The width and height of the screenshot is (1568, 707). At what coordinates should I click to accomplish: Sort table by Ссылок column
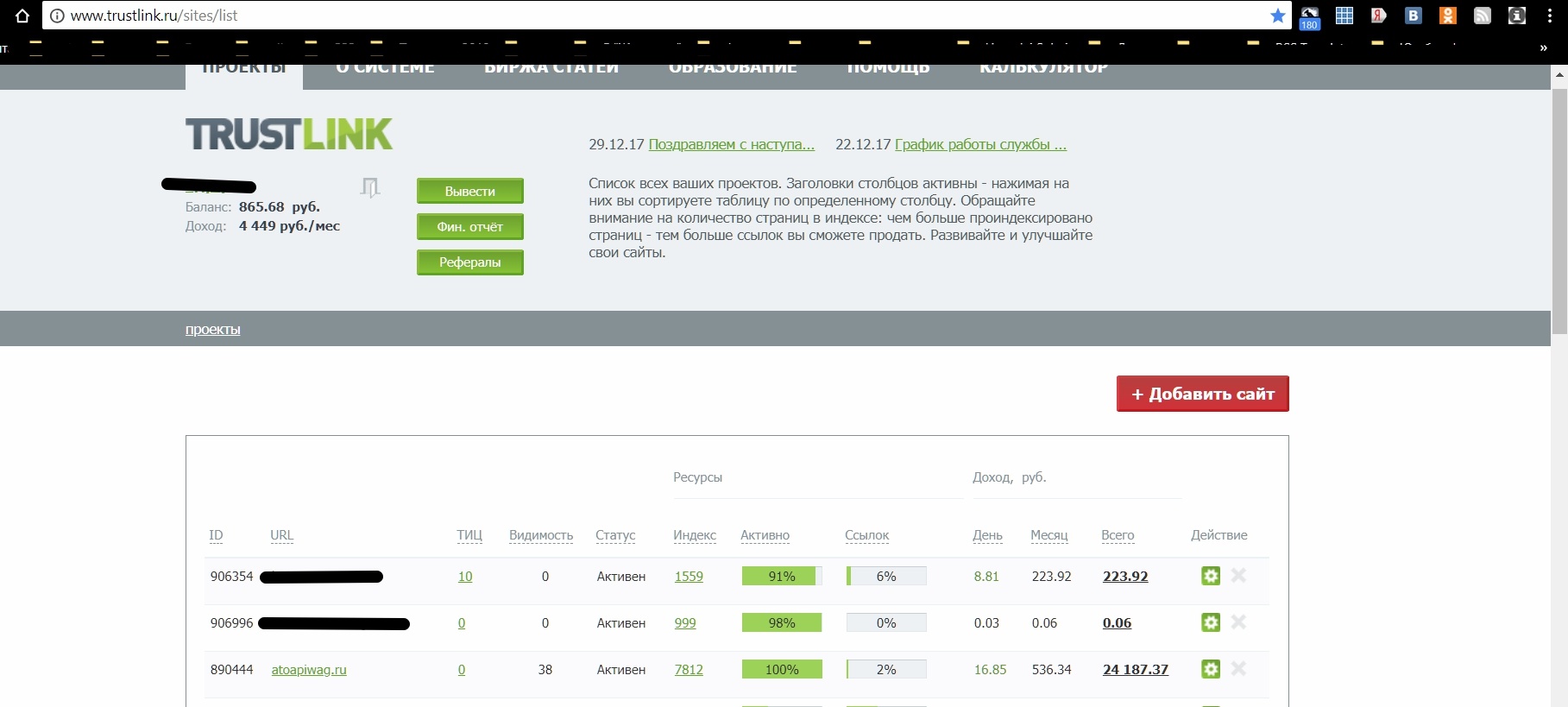click(867, 535)
